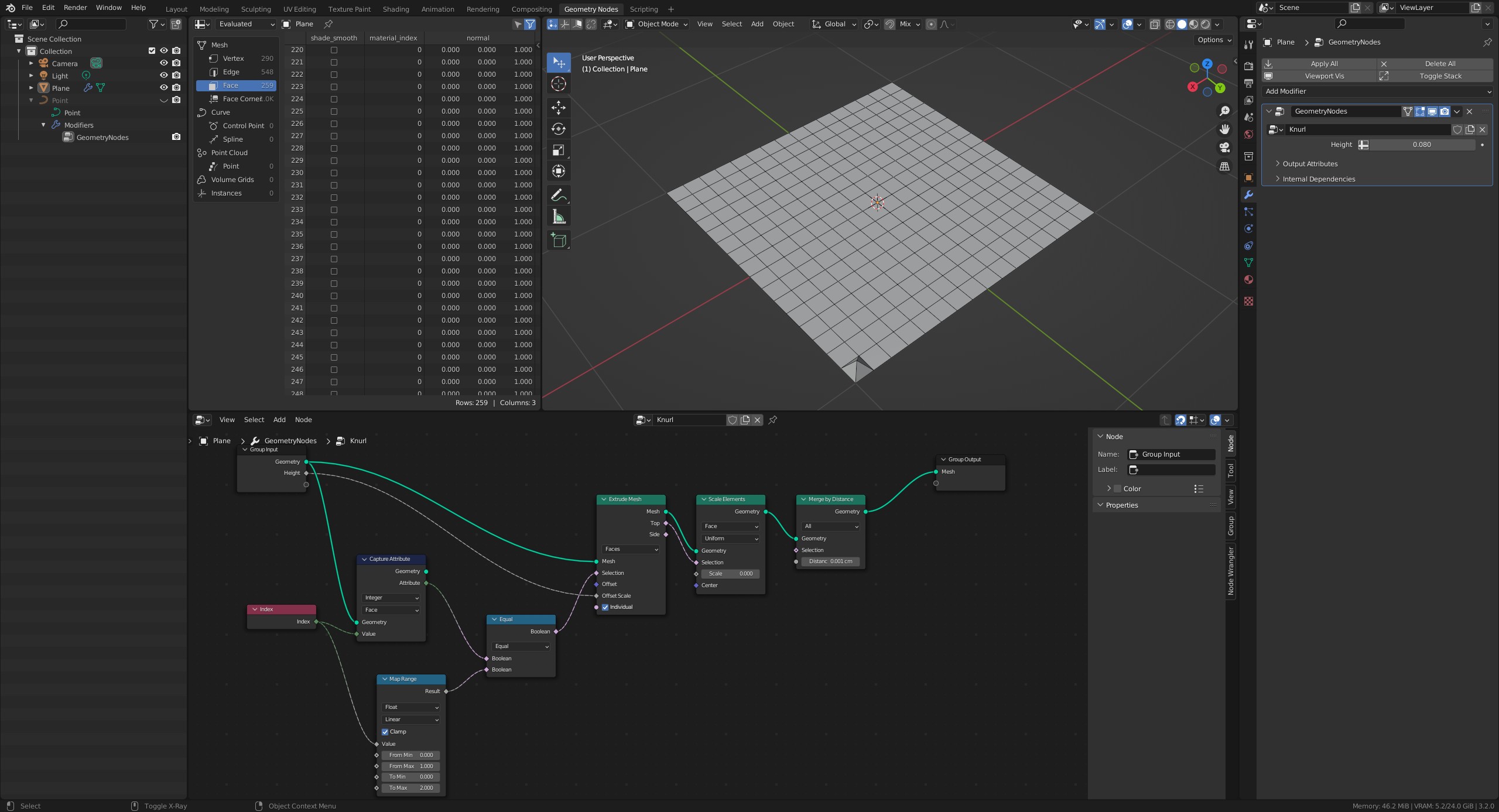Adjust the Height slider set to 0.080

(x=1419, y=144)
